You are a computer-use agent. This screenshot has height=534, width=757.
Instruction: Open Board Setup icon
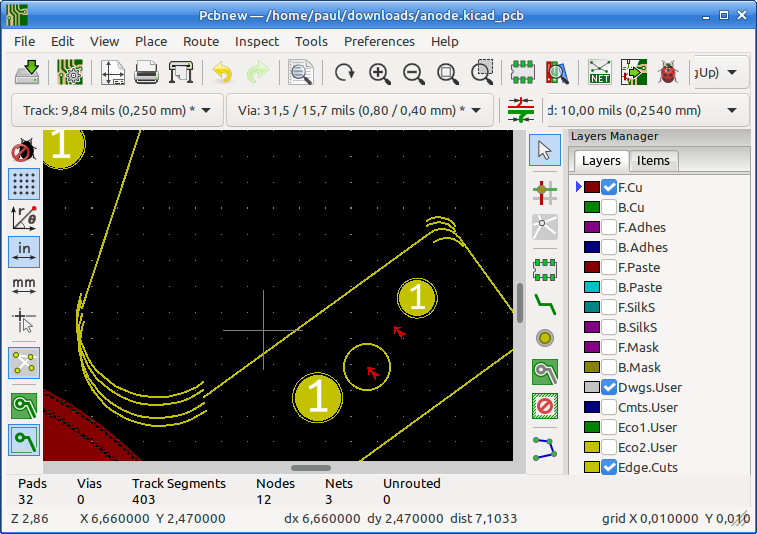pos(70,73)
